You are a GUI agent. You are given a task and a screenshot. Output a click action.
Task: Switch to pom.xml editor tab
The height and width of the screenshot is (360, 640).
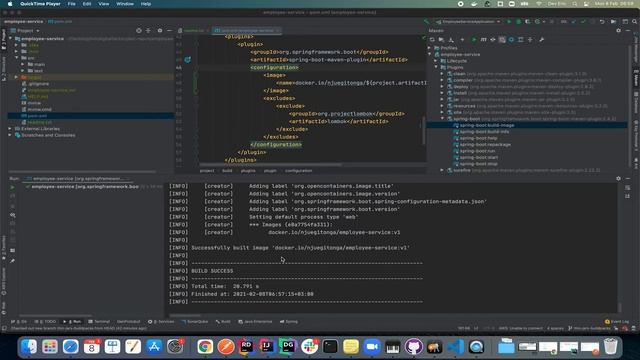(x=247, y=31)
